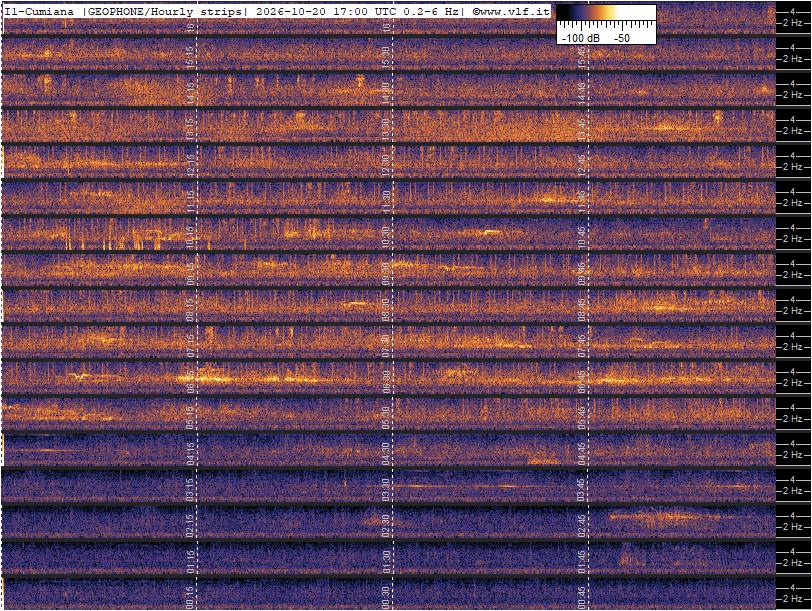The height and width of the screenshot is (611, 812).
Task: Click the 10:15 time label
Action: tap(190, 238)
